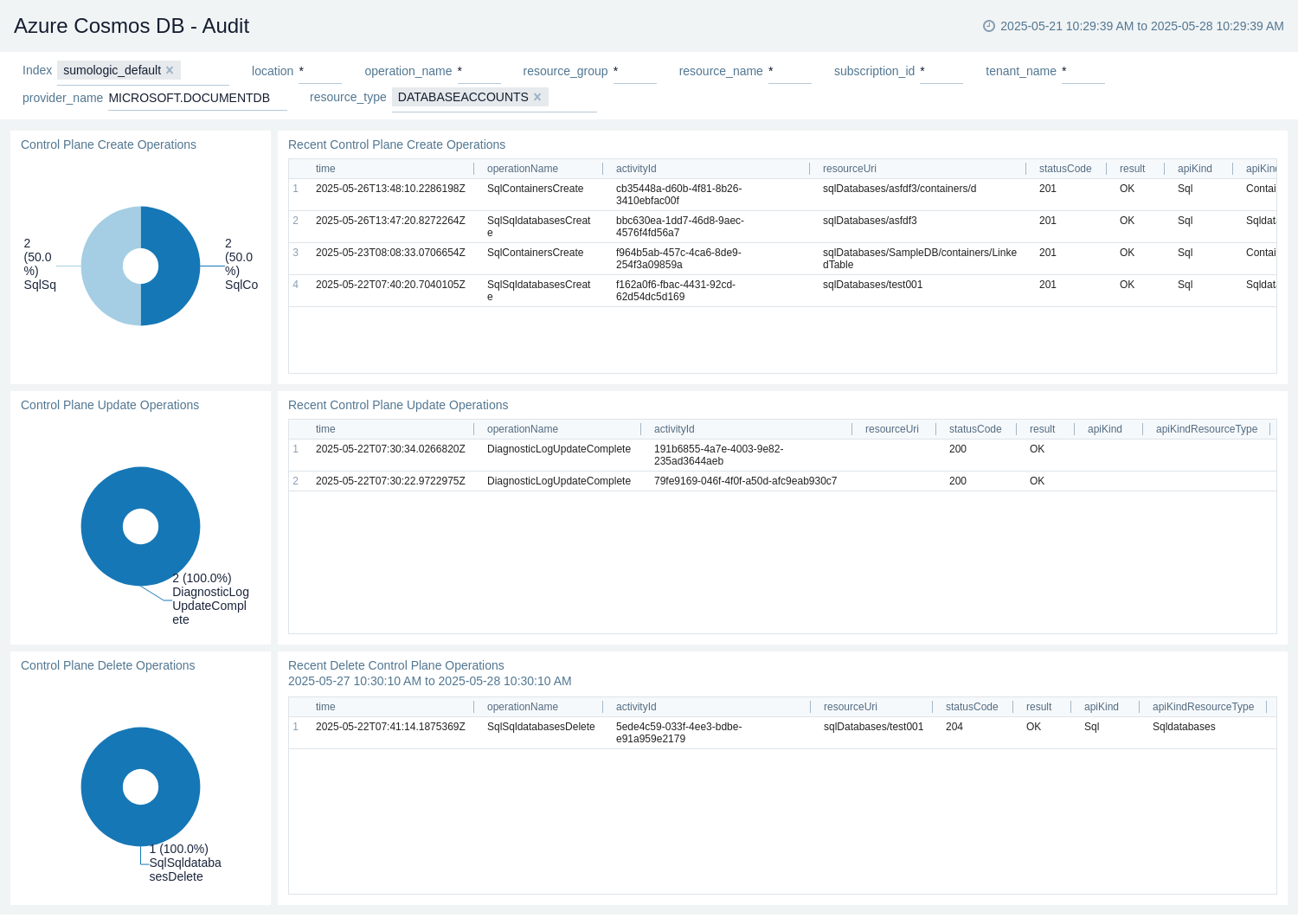1298x924 pixels.
Task: Click Delete panel time range 2025-05-27 to 2025-05-28
Action: click(x=429, y=681)
